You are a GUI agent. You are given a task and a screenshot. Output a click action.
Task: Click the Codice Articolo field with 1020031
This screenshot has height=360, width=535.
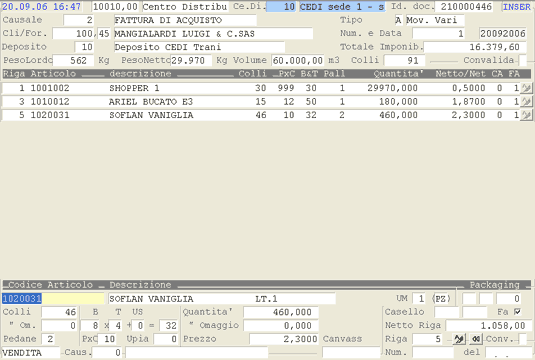53,299
